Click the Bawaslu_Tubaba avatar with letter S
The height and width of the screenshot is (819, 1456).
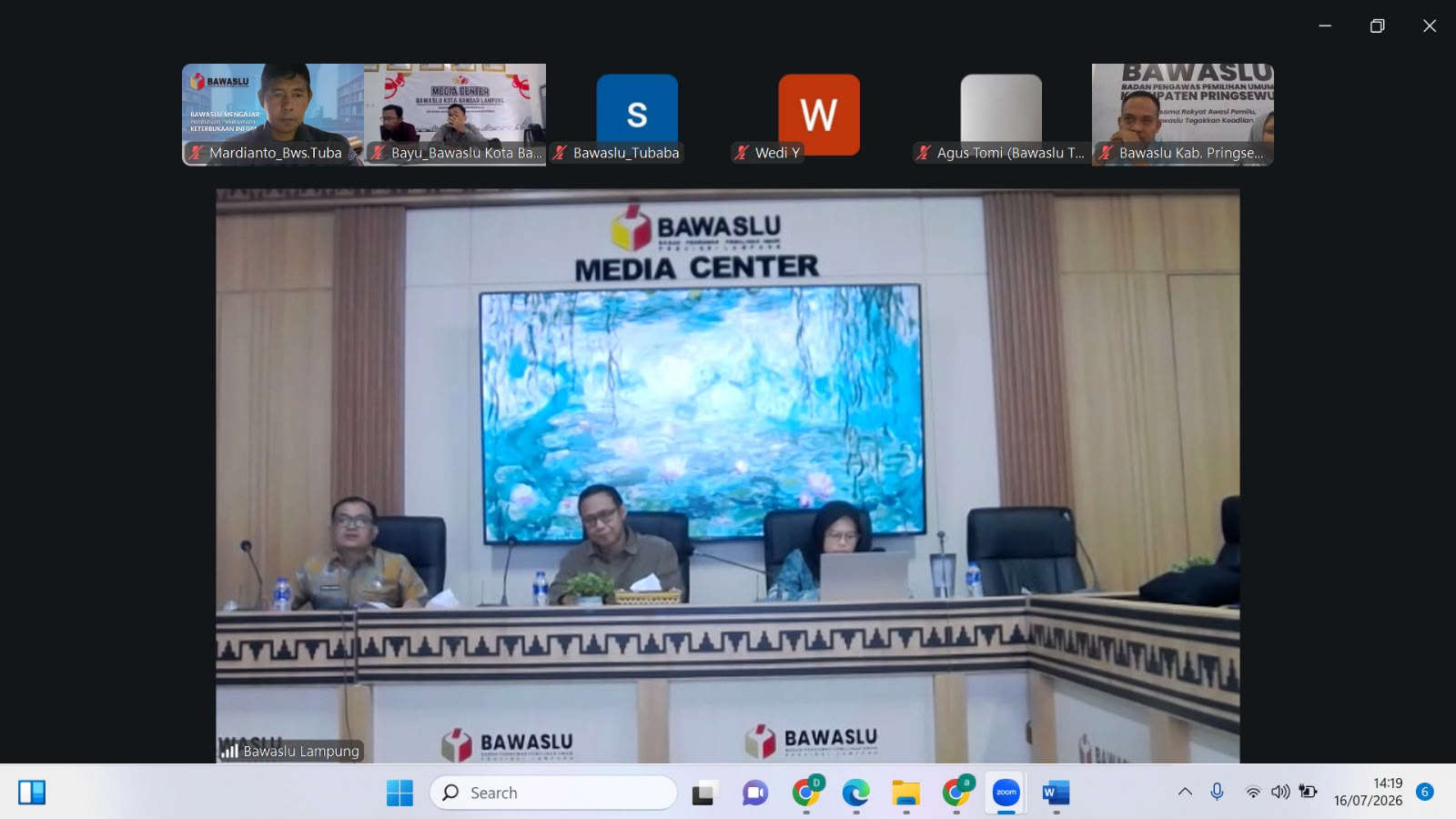coord(637,114)
